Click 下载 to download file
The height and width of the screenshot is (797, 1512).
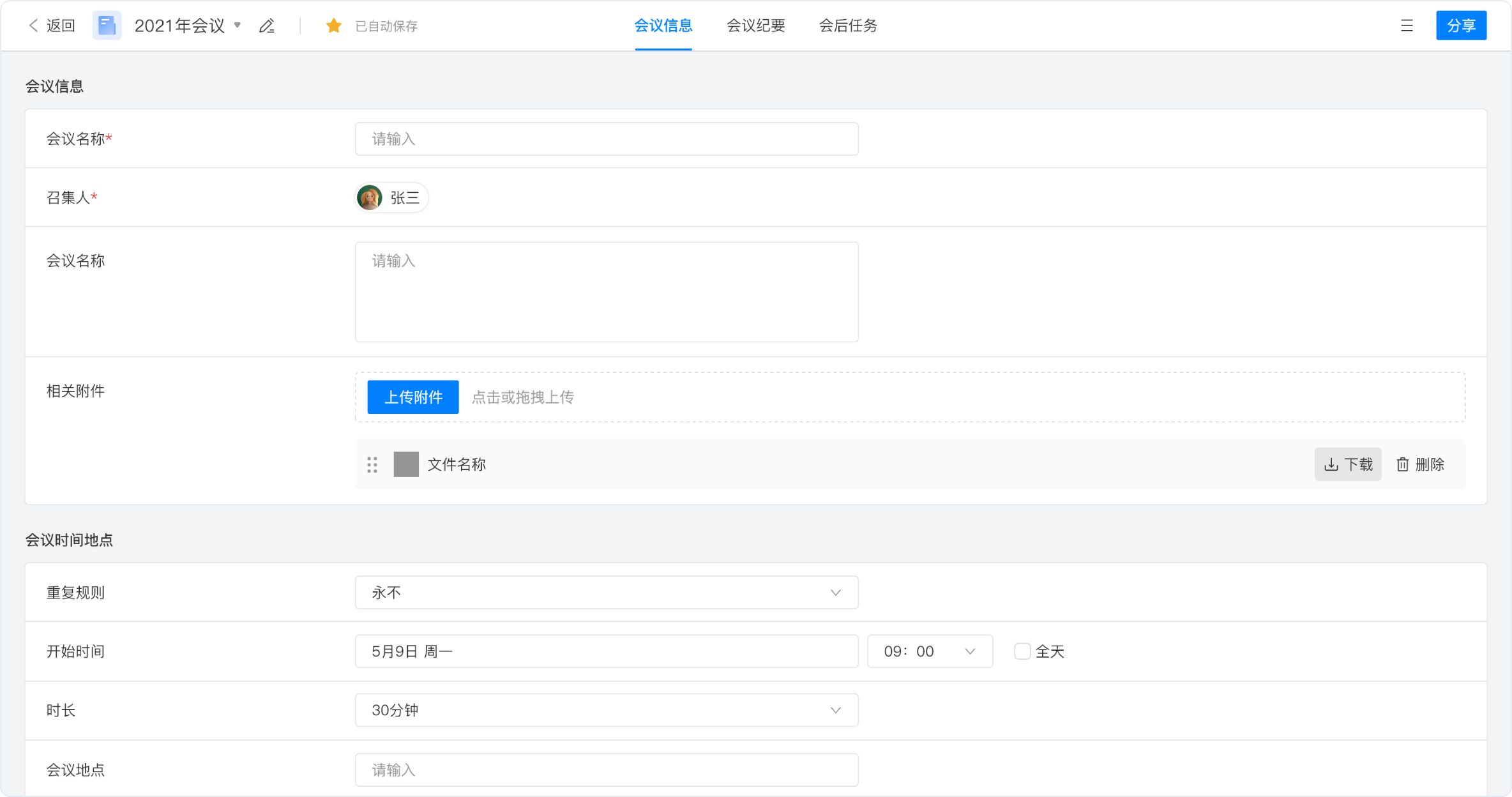pyautogui.click(x=1348, y=464)
